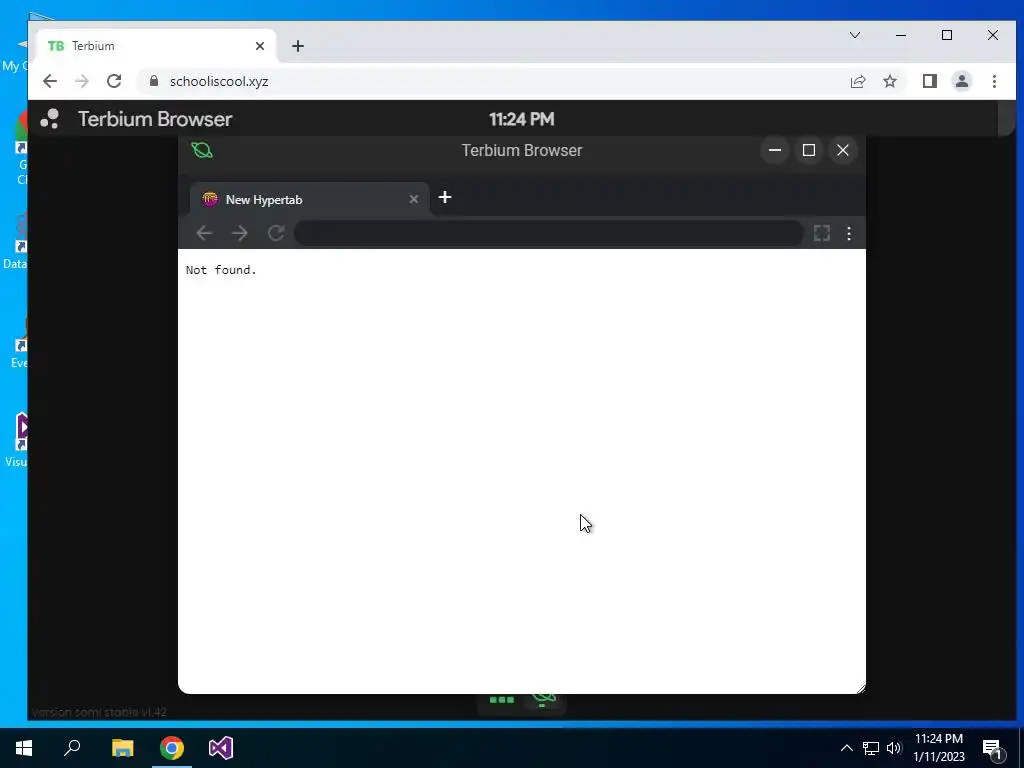Click planet browser icon in Terbium dock
Viewport: 1024px width, 768px height.
(x=543, y=699)
